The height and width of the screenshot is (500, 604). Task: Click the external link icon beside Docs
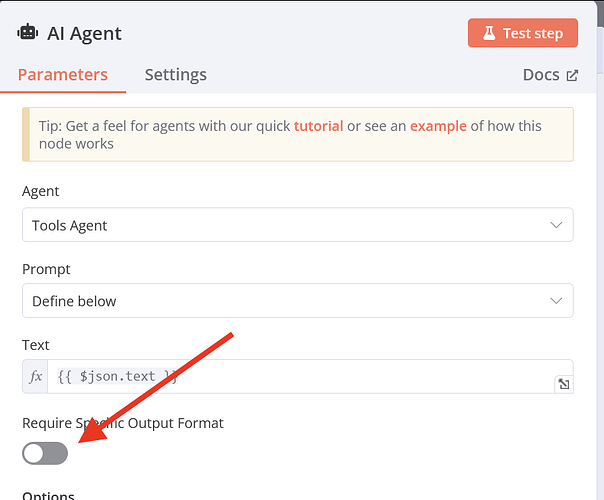(572, 75)
